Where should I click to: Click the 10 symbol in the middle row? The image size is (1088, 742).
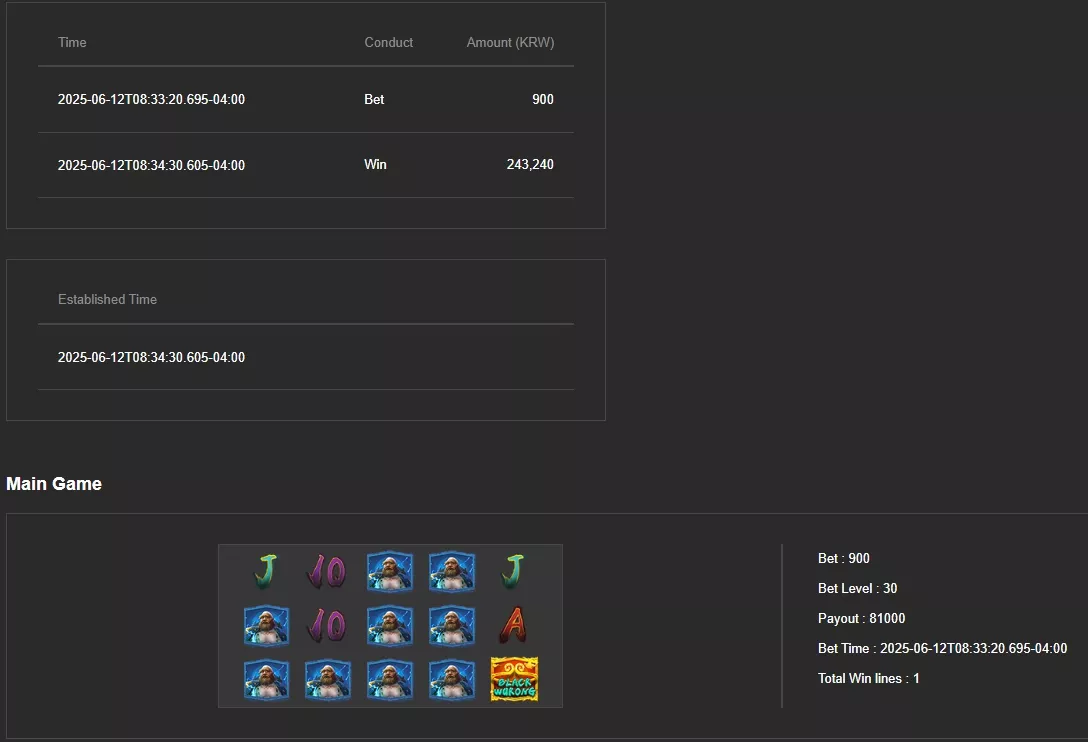pos(327,625)
